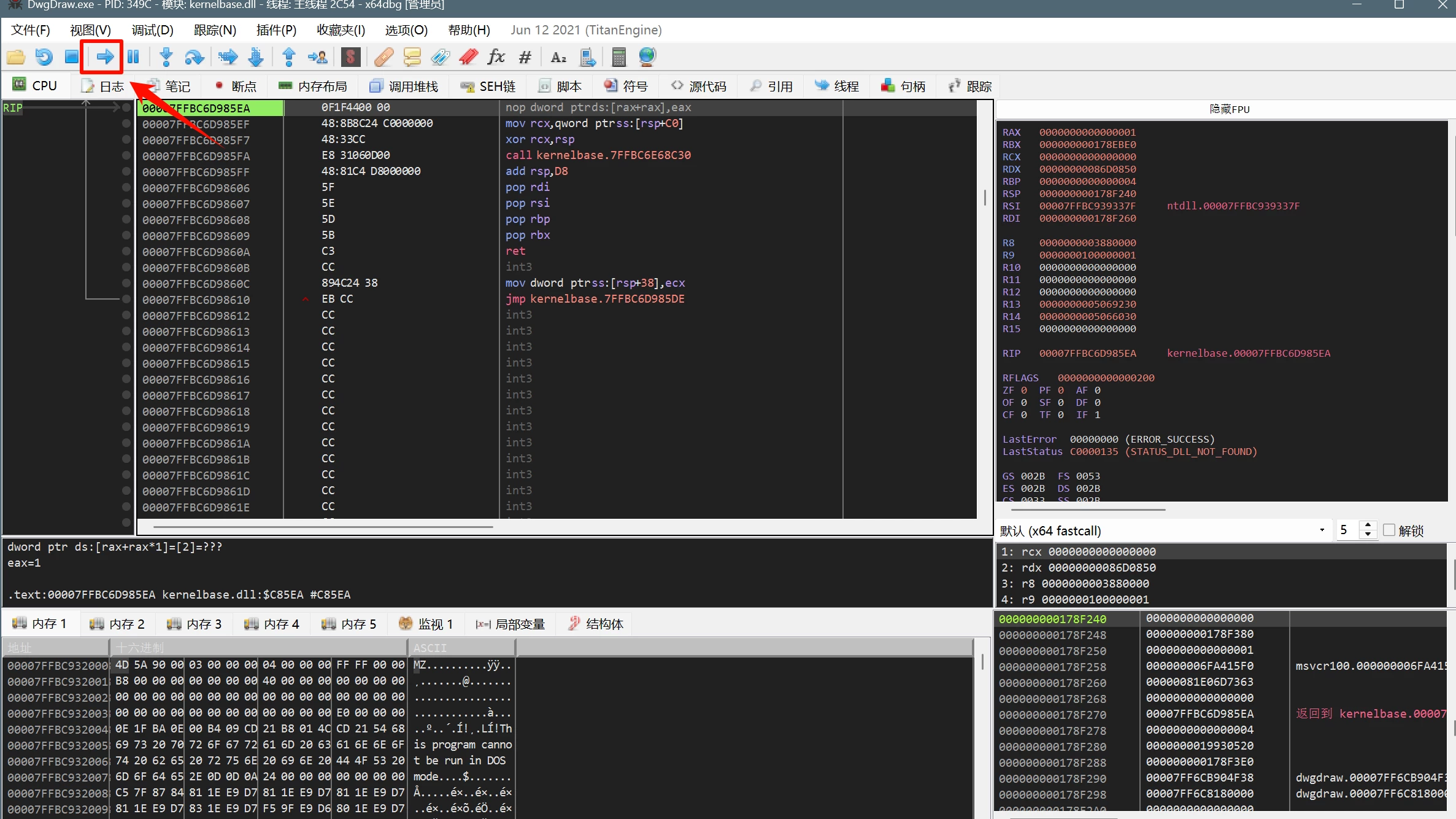Click the Step Over curved arrow icon
Viewport: 1456px width, 819px height.
point(194,57)
